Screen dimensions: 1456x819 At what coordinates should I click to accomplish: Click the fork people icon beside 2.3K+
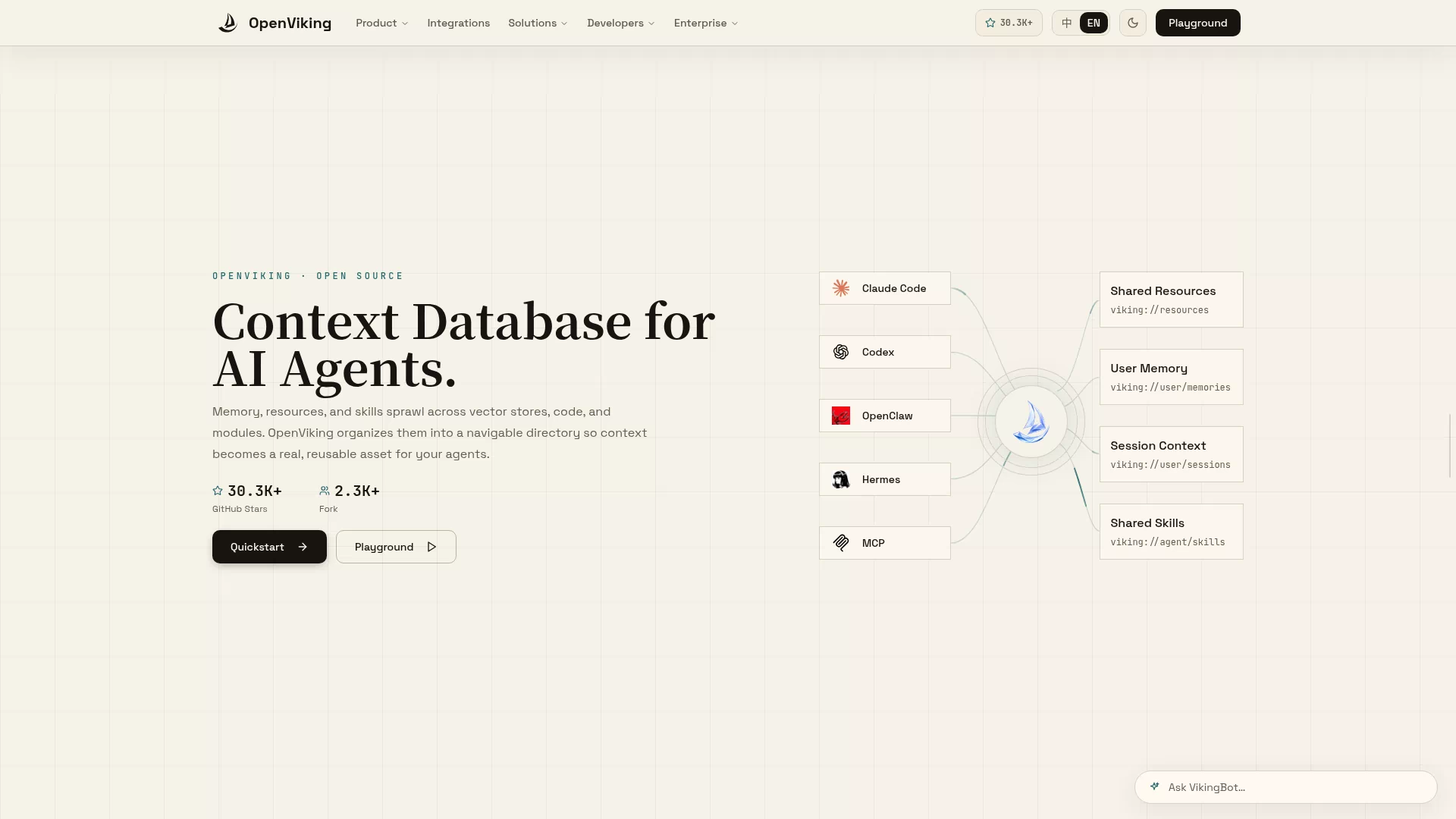(x=325, y=491)
